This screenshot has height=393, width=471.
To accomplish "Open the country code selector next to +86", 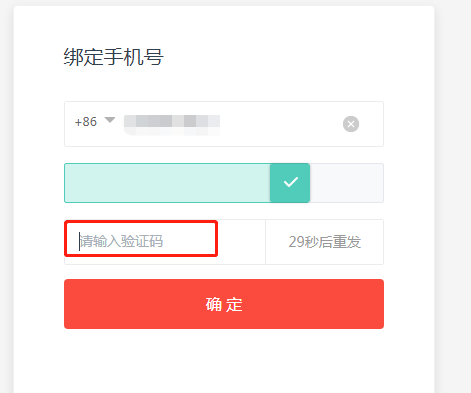I will click(x=110, y=120).
